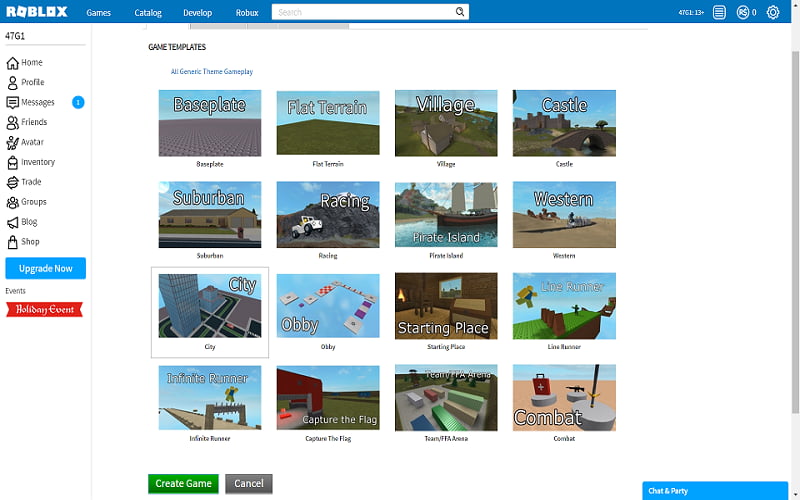Open Inventory using its sidebar icon
Image resolution: width=800 pixels, height=500 pixels.
click(x=13, y=162)
